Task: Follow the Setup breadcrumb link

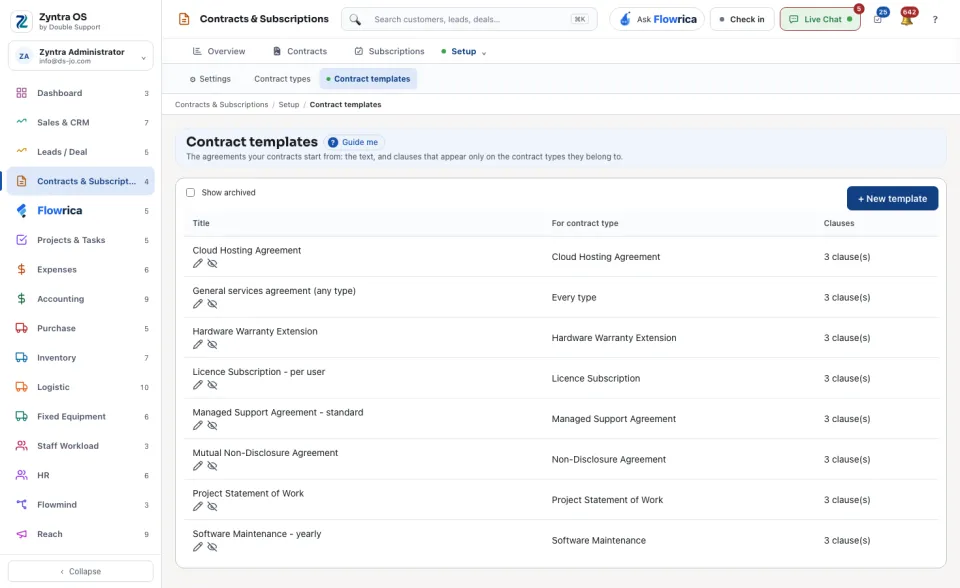Action: (x=289, y=105)
